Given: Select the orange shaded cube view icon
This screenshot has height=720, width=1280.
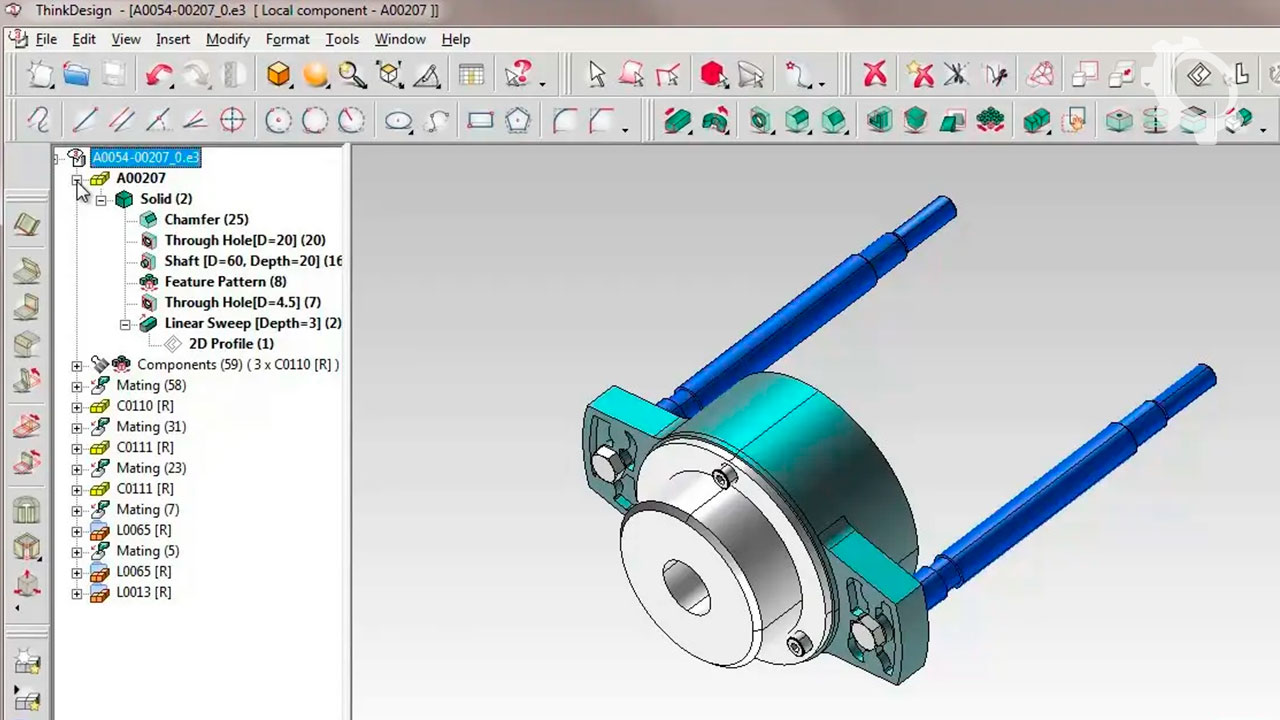Looking at the screenshot, I should [279, 75].
